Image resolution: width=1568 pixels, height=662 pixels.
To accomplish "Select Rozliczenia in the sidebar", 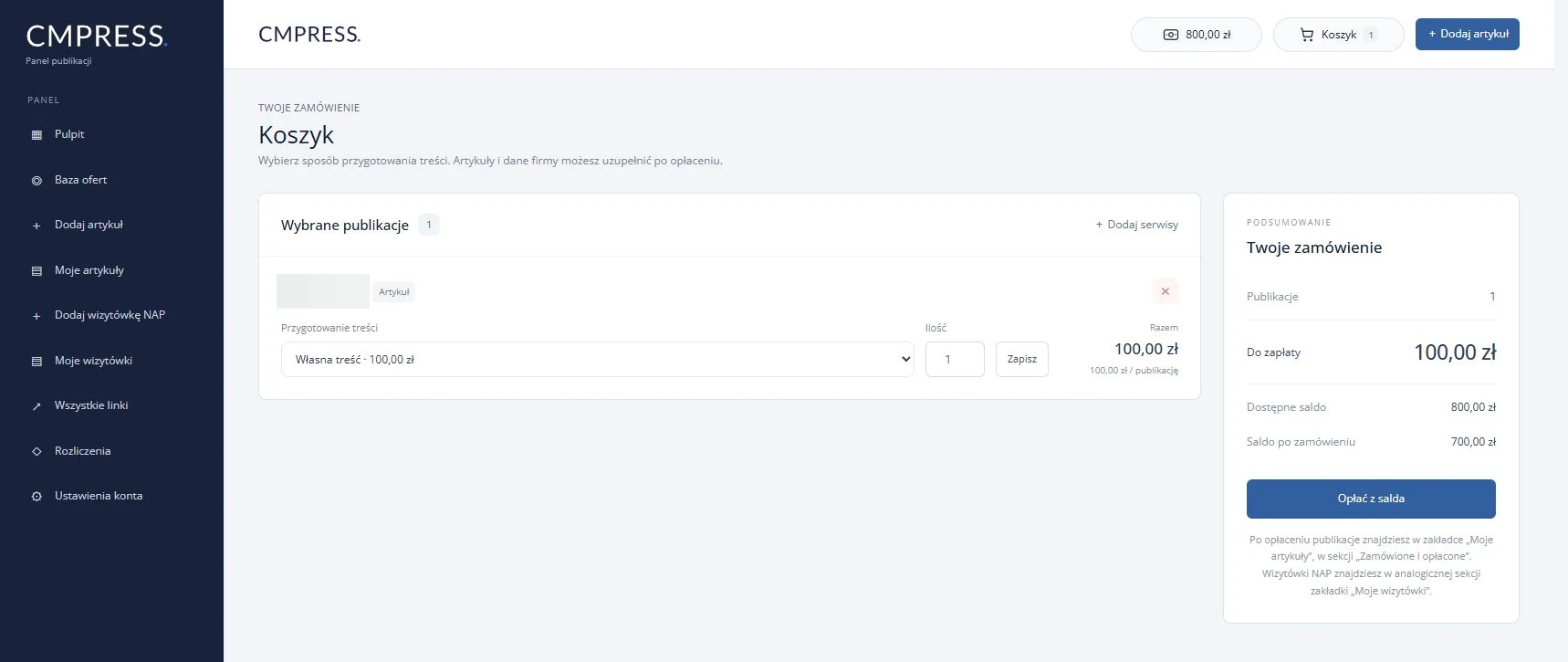I will point(82,451).
